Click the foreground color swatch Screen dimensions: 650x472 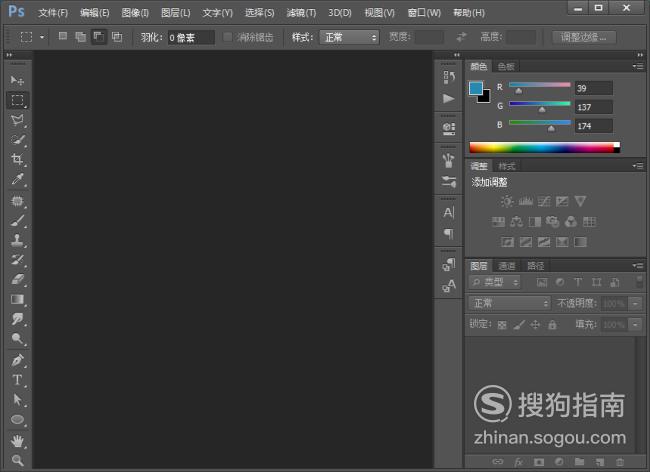pos(475,88)
